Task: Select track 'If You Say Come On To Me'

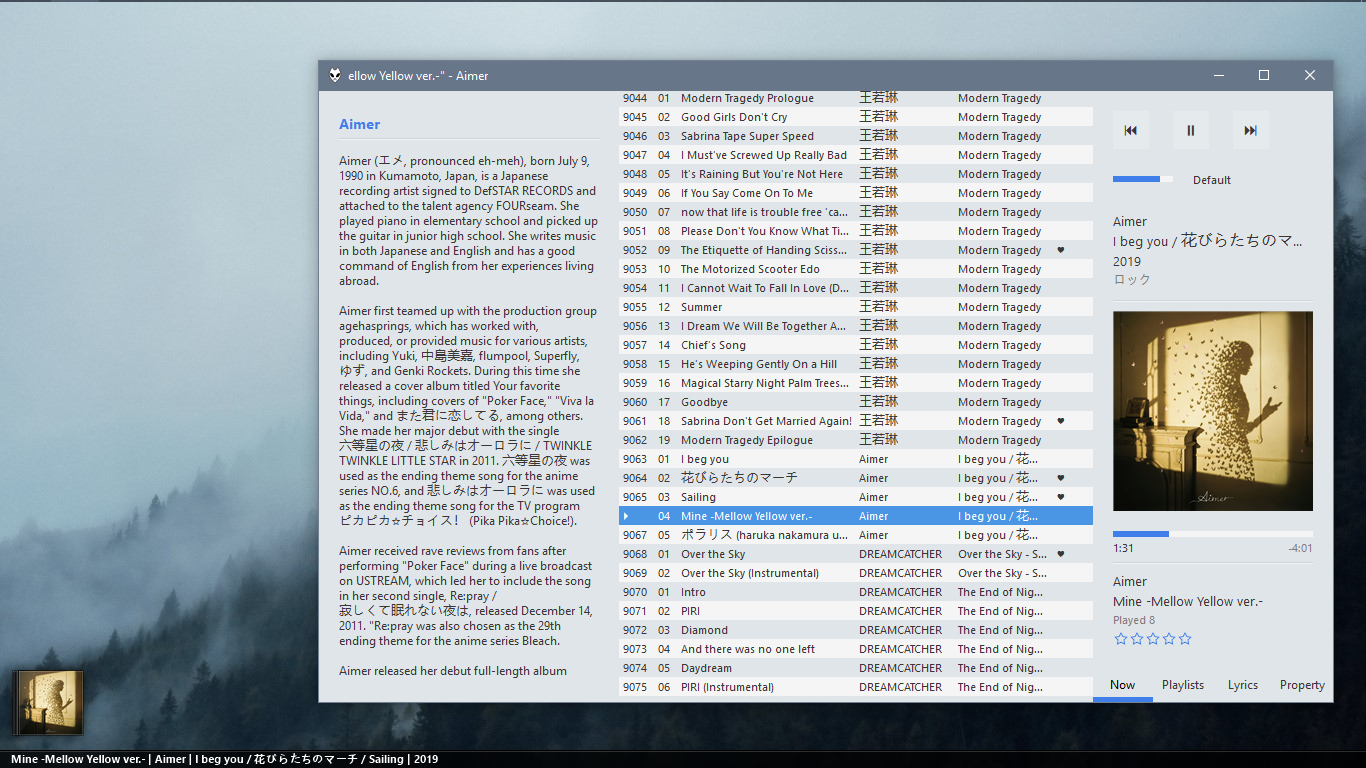Action: (856, 193)
